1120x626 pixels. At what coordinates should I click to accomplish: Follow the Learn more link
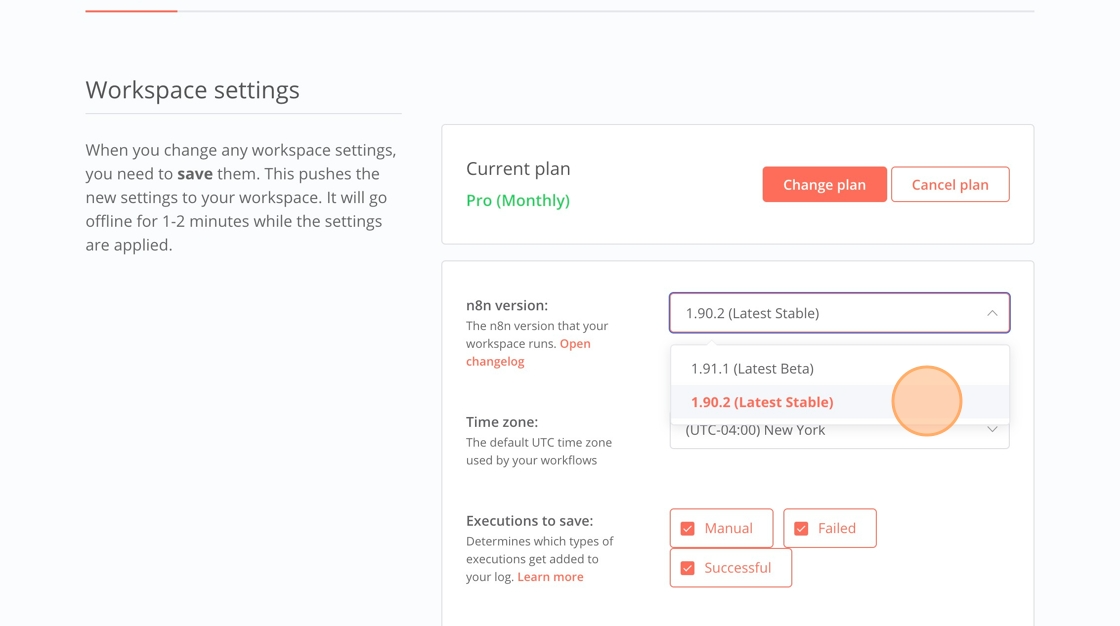550,577
